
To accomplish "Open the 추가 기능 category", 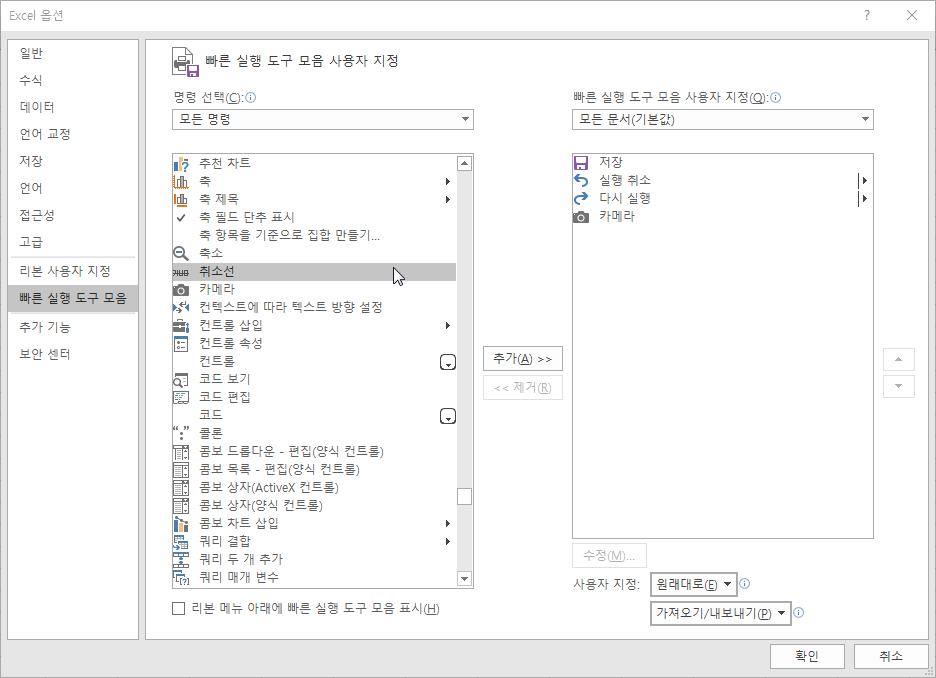I will click(73, 327).
